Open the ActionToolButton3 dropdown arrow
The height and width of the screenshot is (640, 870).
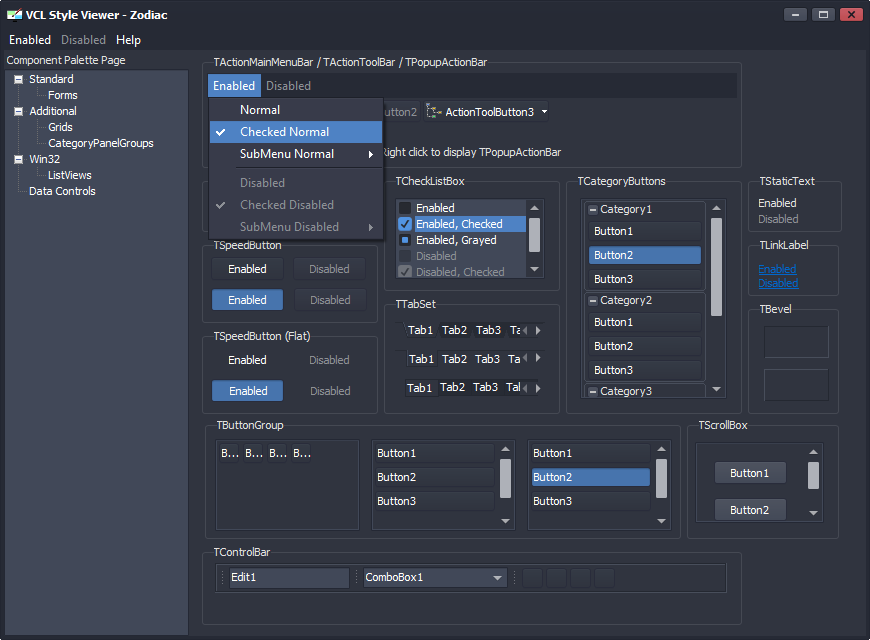[544, 112]
